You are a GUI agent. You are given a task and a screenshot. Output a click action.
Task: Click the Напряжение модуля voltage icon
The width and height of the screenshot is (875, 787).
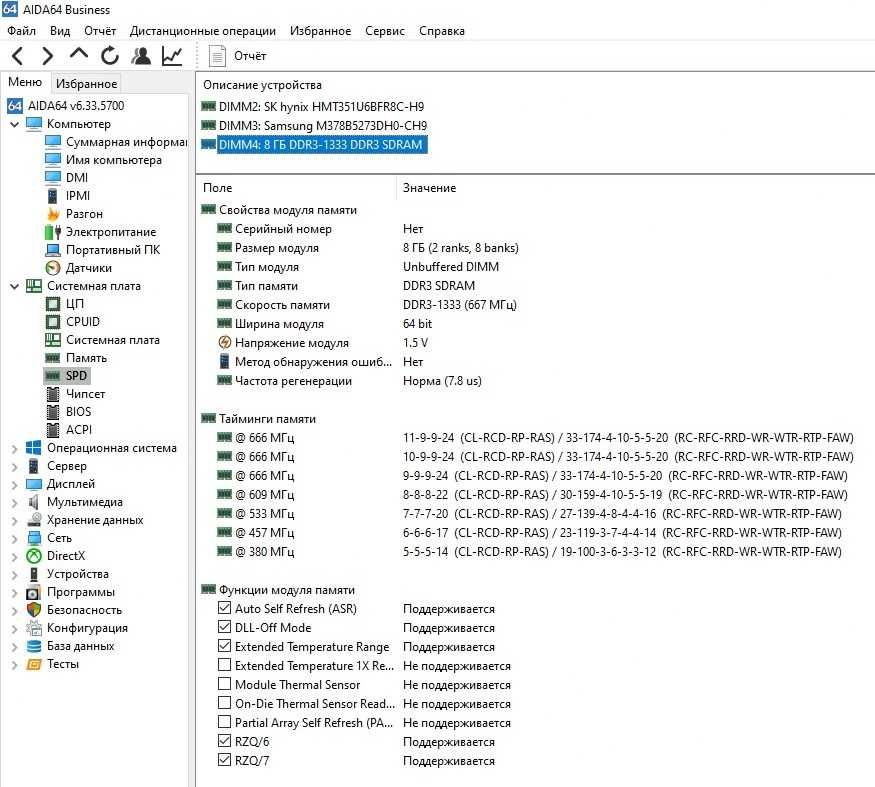(224, 342)
